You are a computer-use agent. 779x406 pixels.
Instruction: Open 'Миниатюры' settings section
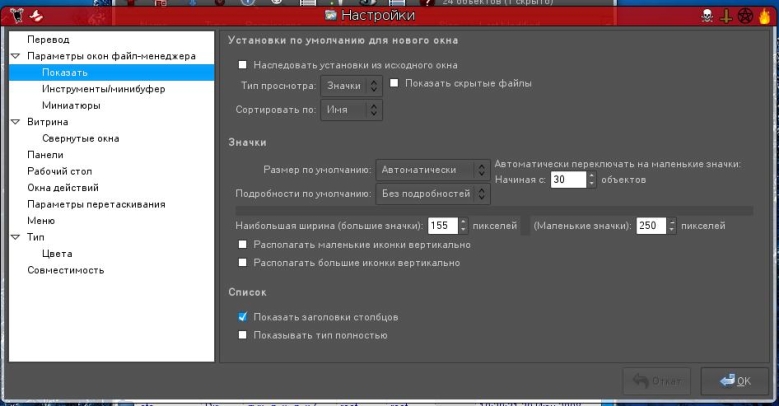[x=71, y=105]
